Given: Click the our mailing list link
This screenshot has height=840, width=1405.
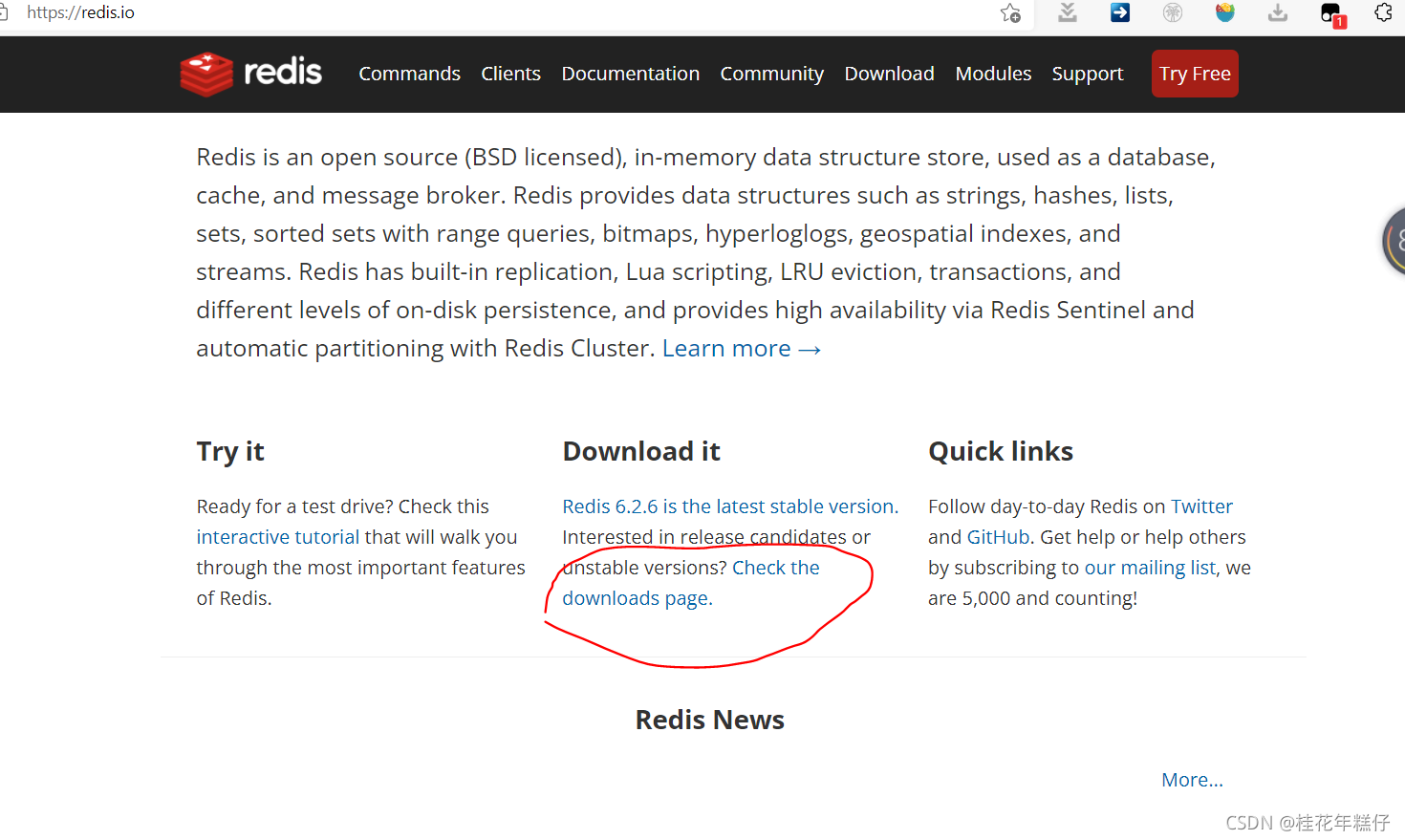Looking at the screenshot, I should point(1150,568).
